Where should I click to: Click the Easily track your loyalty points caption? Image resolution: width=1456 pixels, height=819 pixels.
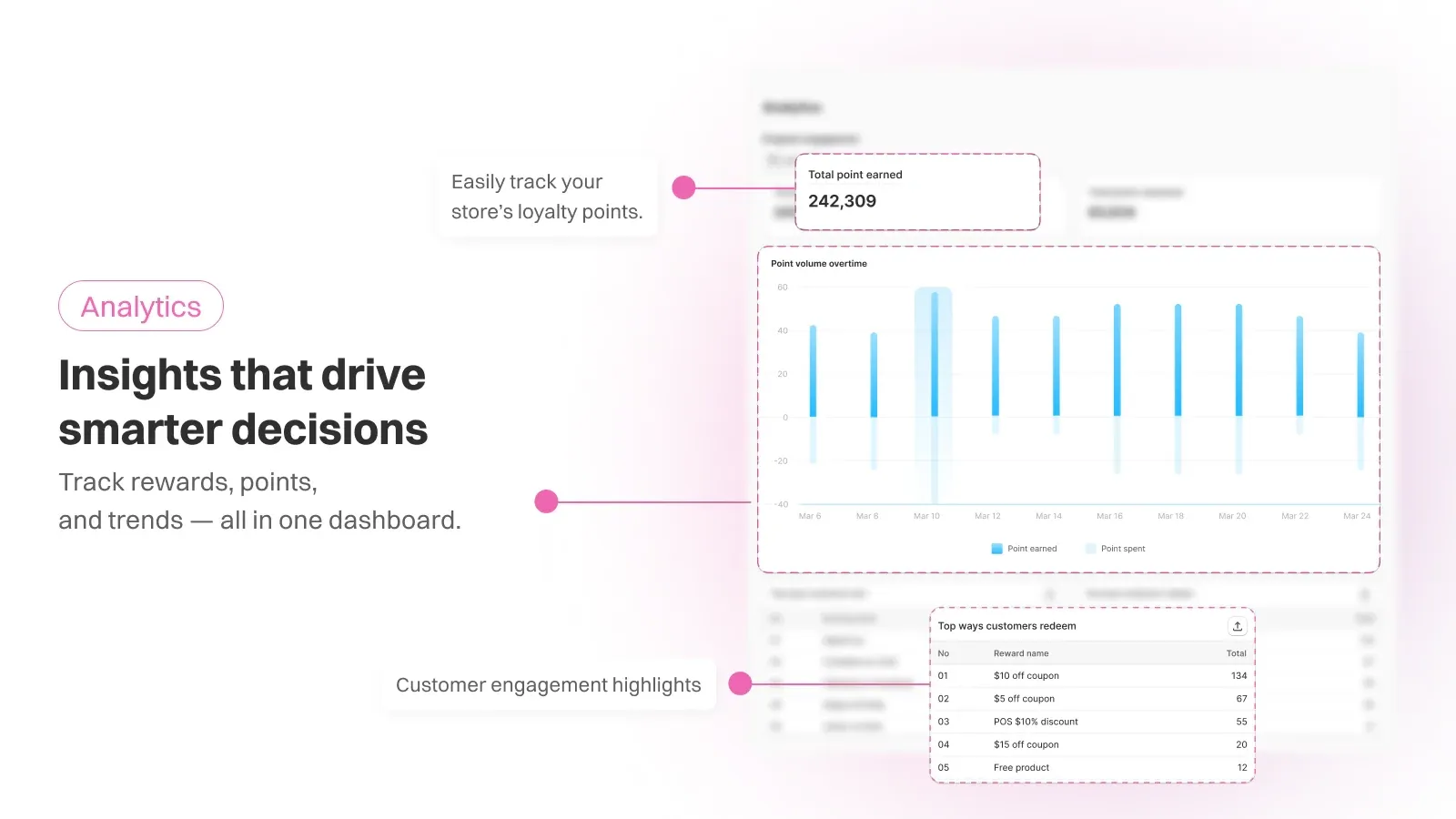point(547,197)
